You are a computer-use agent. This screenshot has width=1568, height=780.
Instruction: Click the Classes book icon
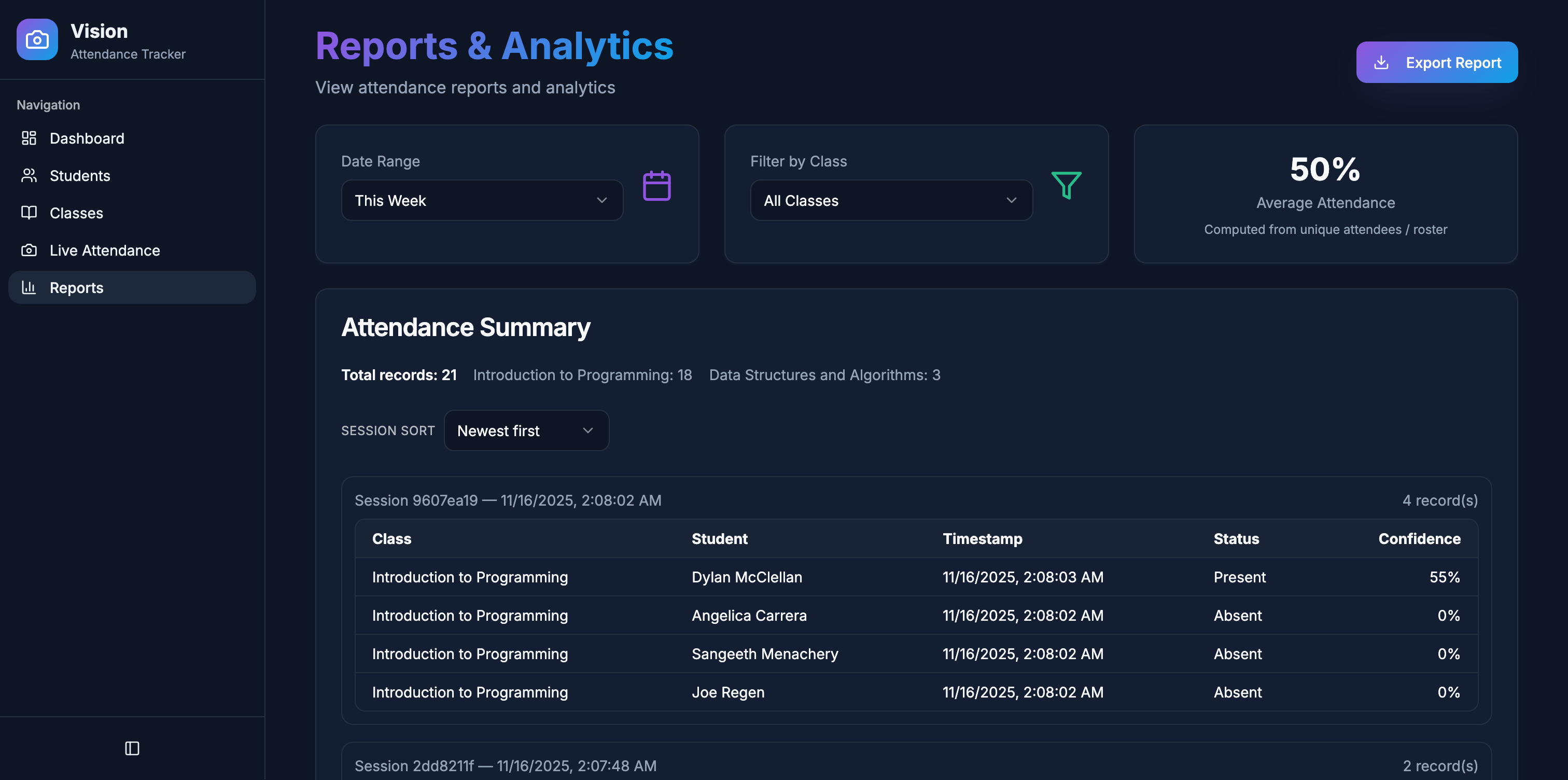[x=29, y=213]
